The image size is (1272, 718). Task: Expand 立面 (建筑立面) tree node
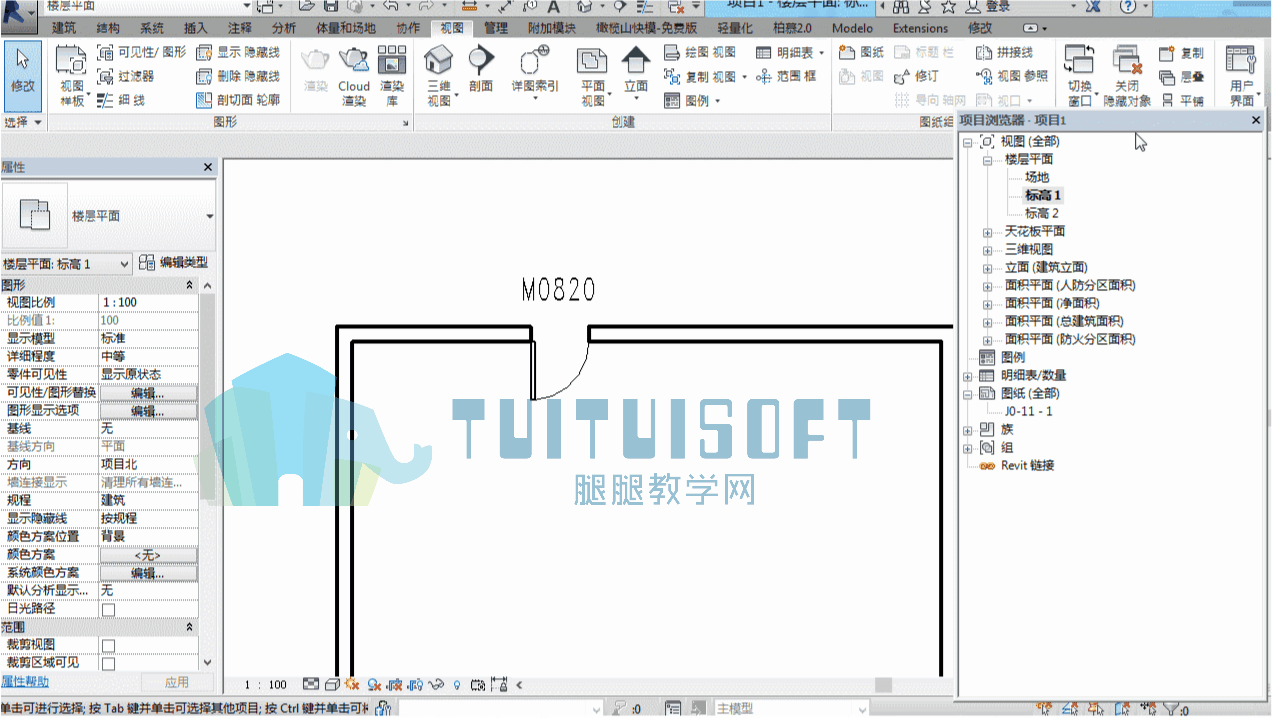[987, 268]
